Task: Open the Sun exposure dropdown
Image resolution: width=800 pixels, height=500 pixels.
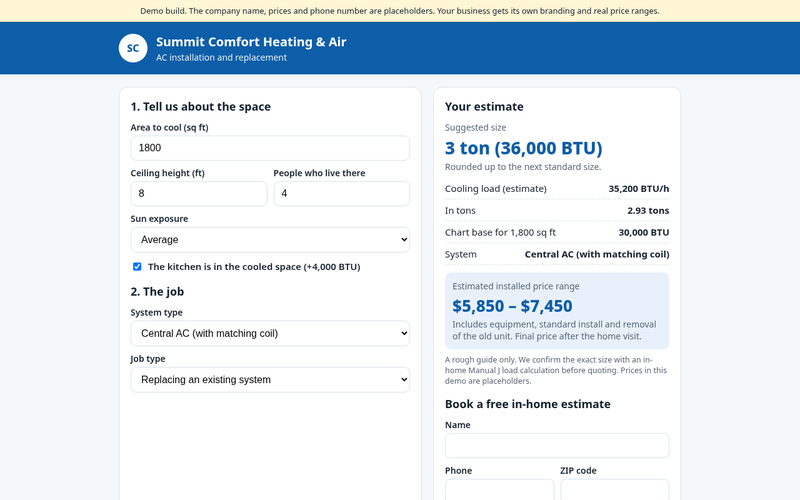Action: click(270, 240)
